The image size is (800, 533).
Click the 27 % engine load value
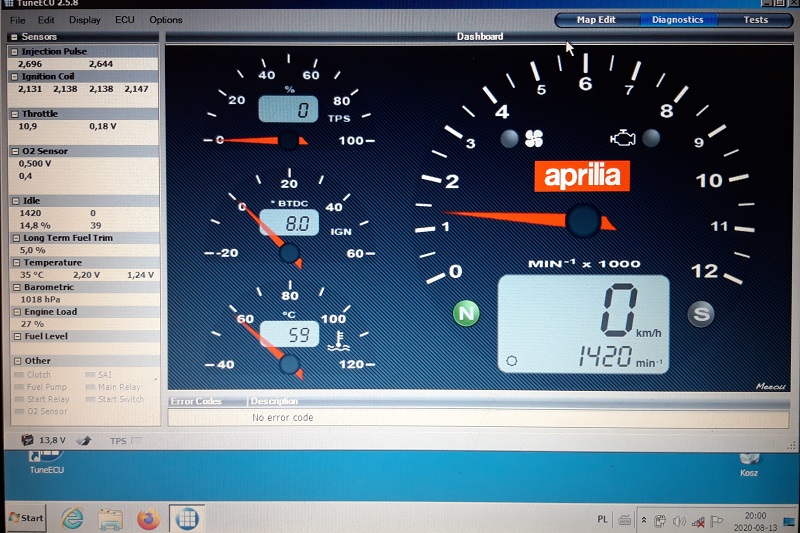click(x=32, y=324)
